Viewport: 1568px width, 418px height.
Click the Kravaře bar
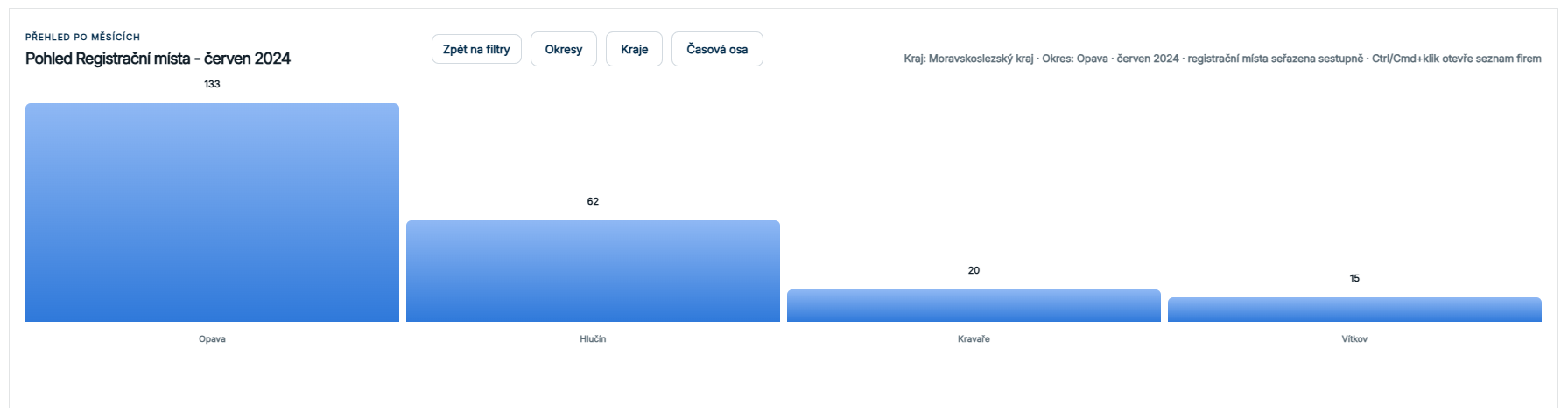coord(974,306)
